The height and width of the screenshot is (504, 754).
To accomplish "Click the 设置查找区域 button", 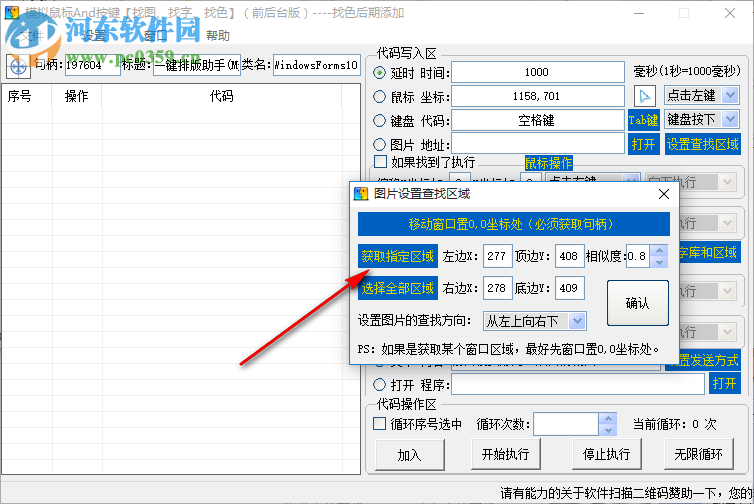I will pyautogui.click(x=702, y=144).
